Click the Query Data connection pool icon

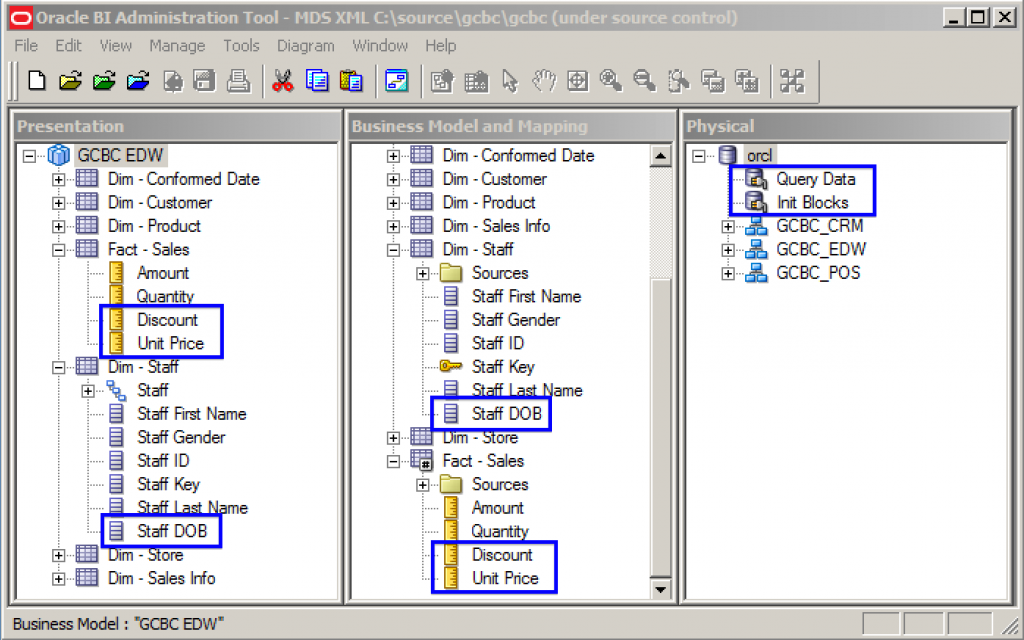(756, 179)
